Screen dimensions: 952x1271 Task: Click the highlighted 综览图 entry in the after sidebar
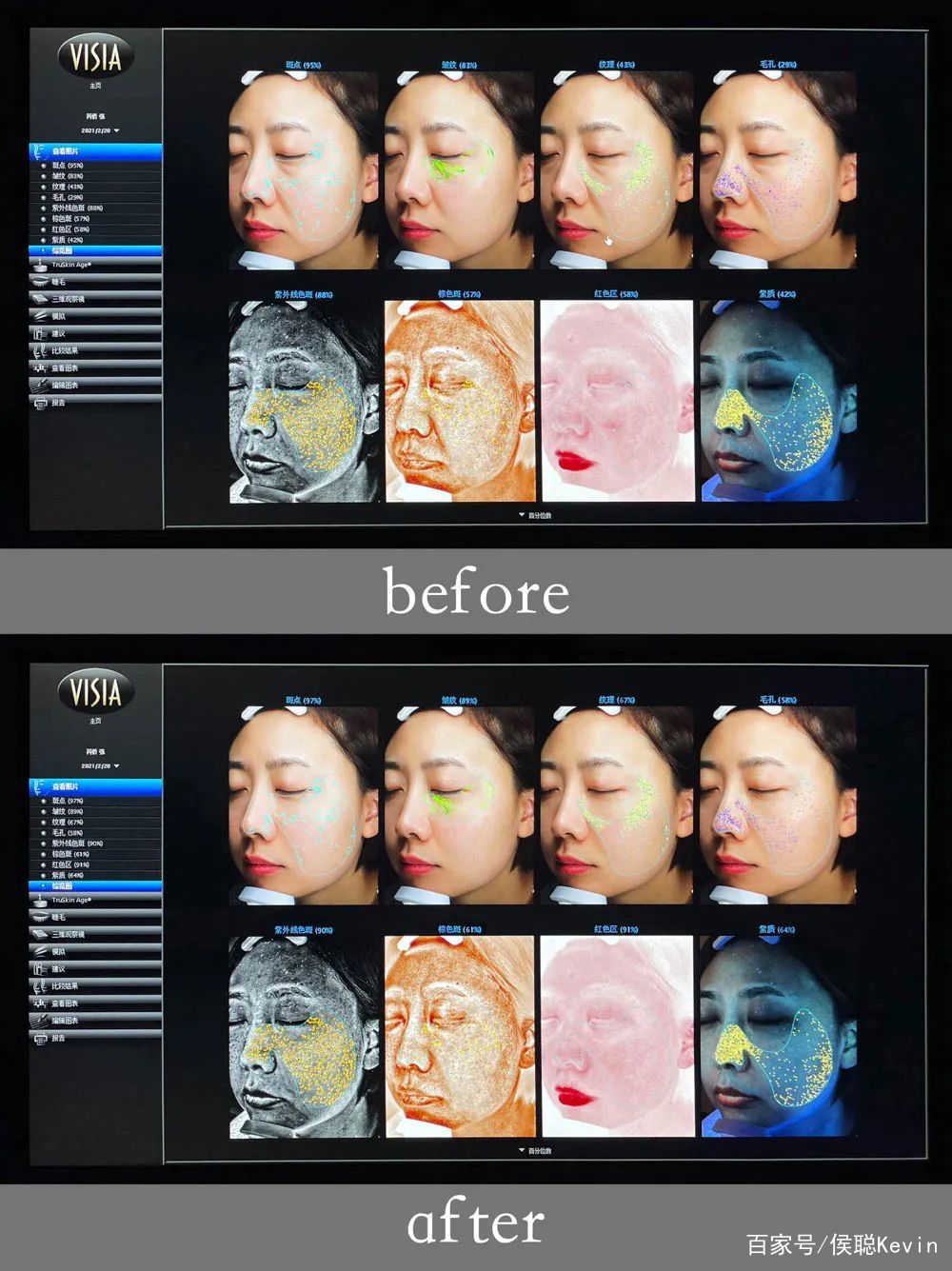point(95,885)
